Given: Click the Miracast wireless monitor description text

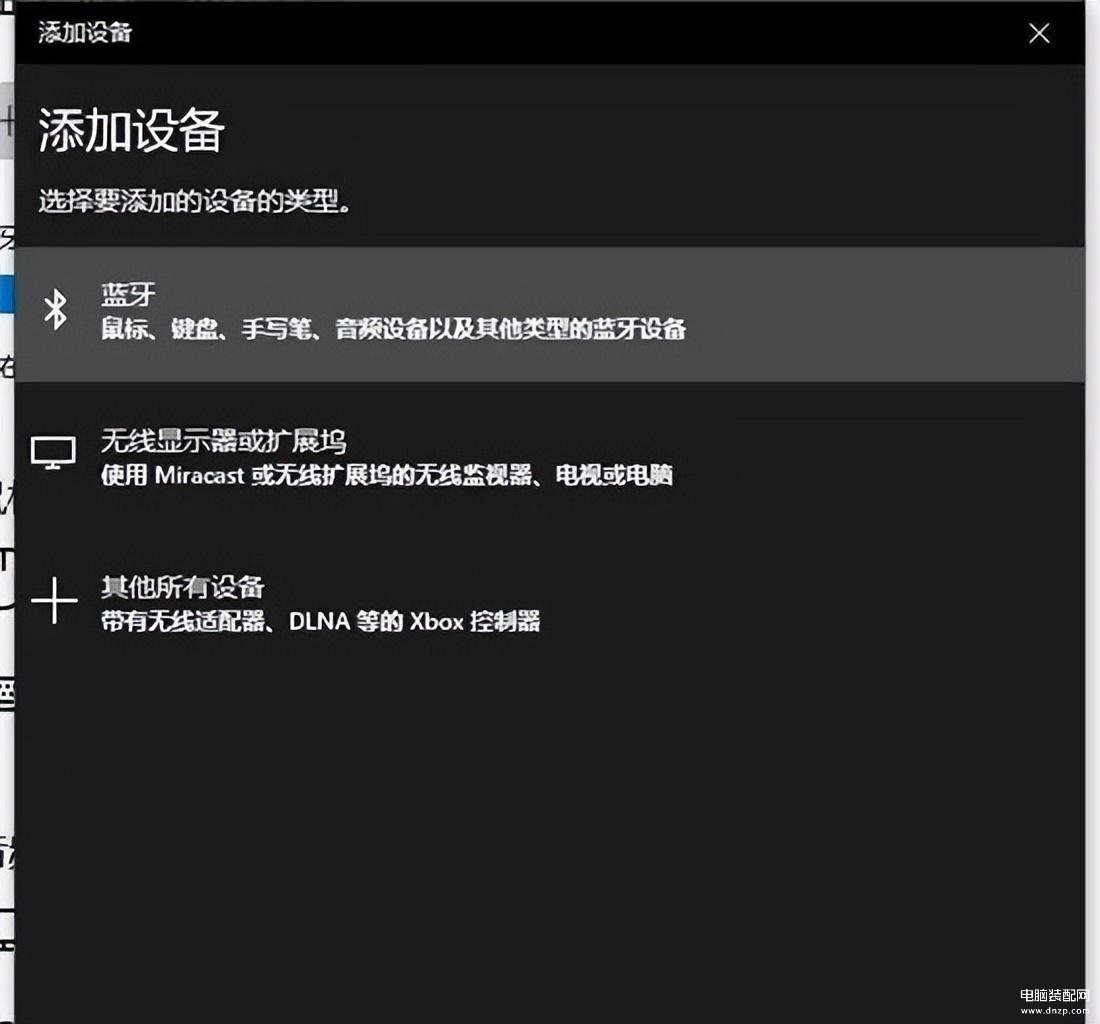Looking at the screenshot, I should [x=386, y=475].
